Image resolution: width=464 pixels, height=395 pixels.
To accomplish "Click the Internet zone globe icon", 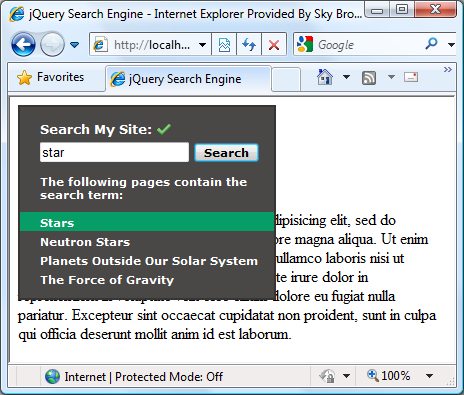I will click(53, 377).
